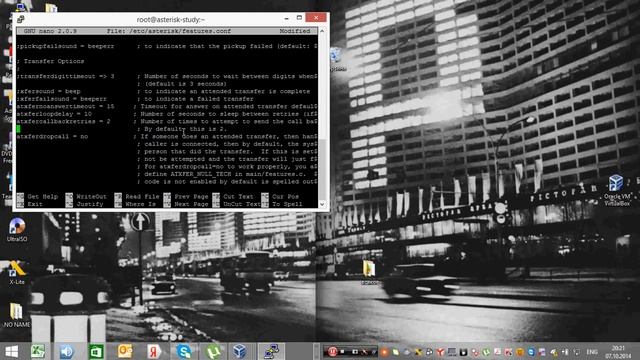640x360 pixels.
Task: Click the 'Read File' nano shortcut label
Action: [x=142, y=197]
